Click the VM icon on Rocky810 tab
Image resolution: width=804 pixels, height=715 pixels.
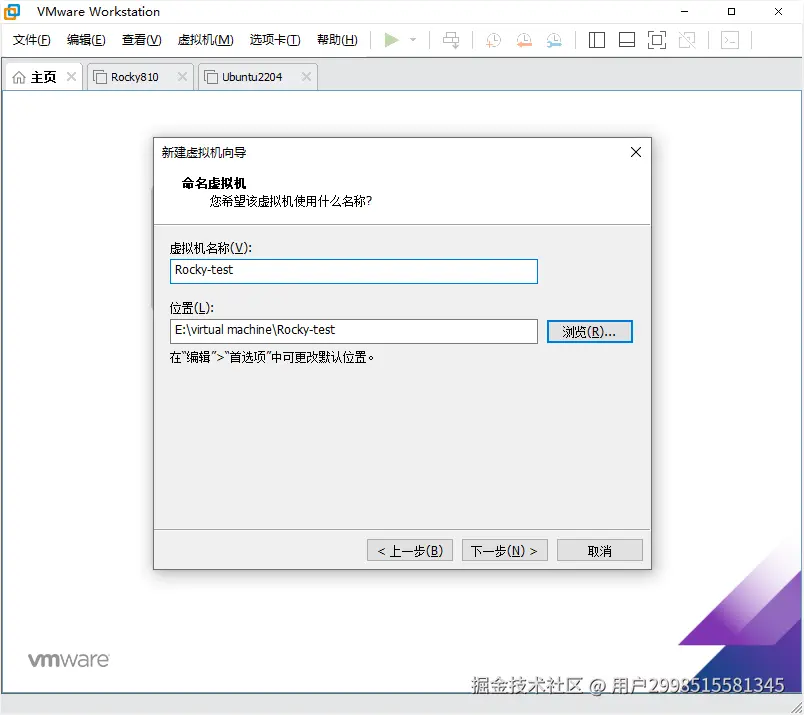99,77
